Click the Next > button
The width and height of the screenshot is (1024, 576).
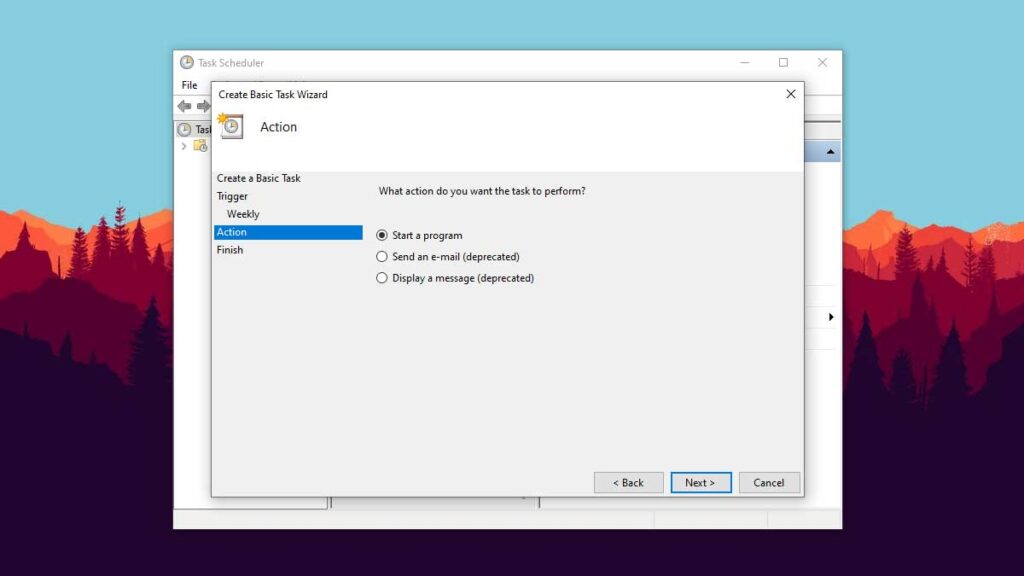(x=701, y=483)
